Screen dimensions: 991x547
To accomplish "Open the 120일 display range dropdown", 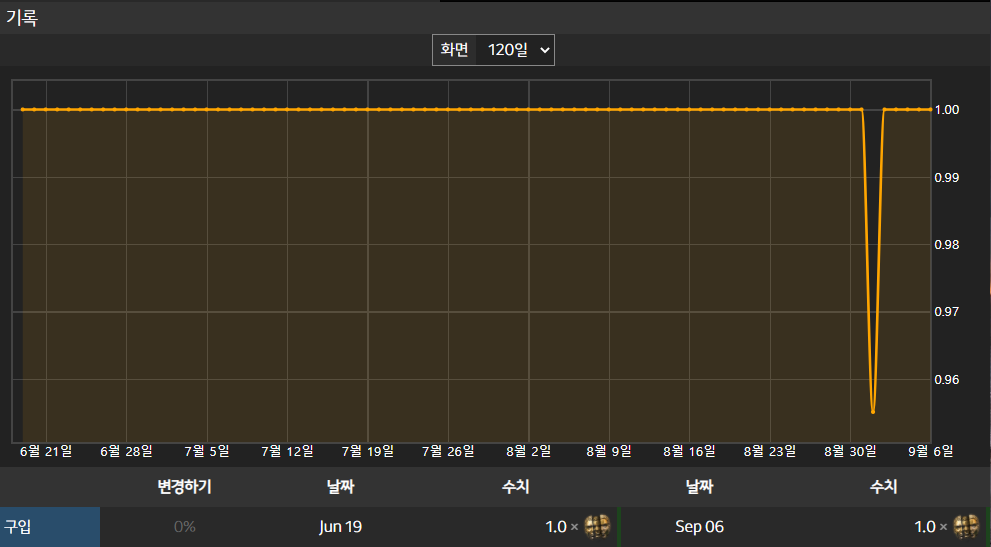I will click(515, 50).
